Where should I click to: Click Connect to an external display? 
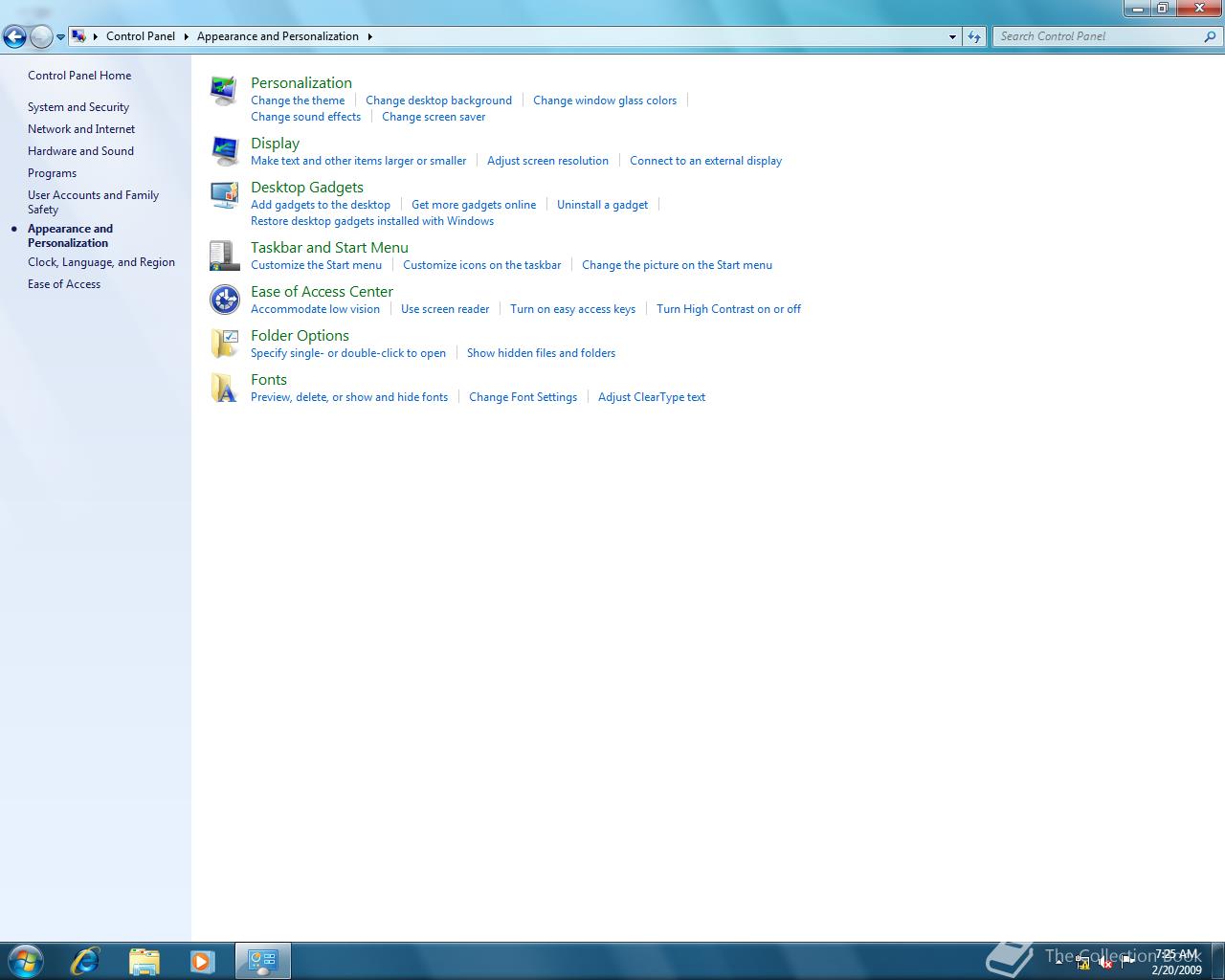(x=705, y=161)
